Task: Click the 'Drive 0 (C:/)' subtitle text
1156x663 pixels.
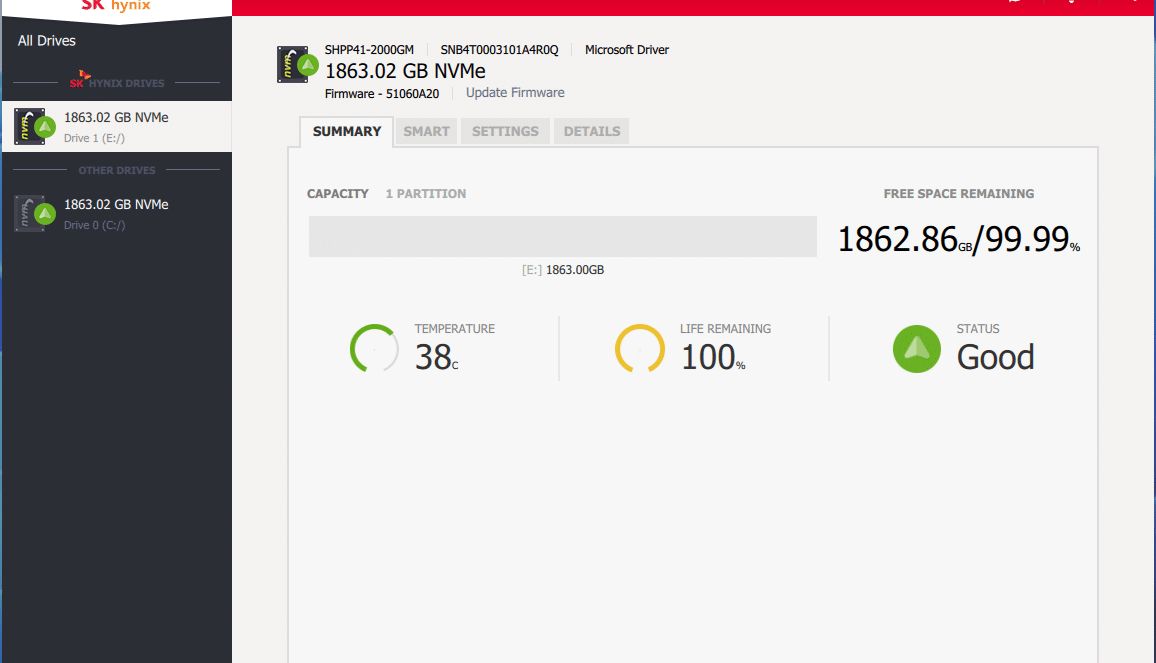Action: point(94,225)
